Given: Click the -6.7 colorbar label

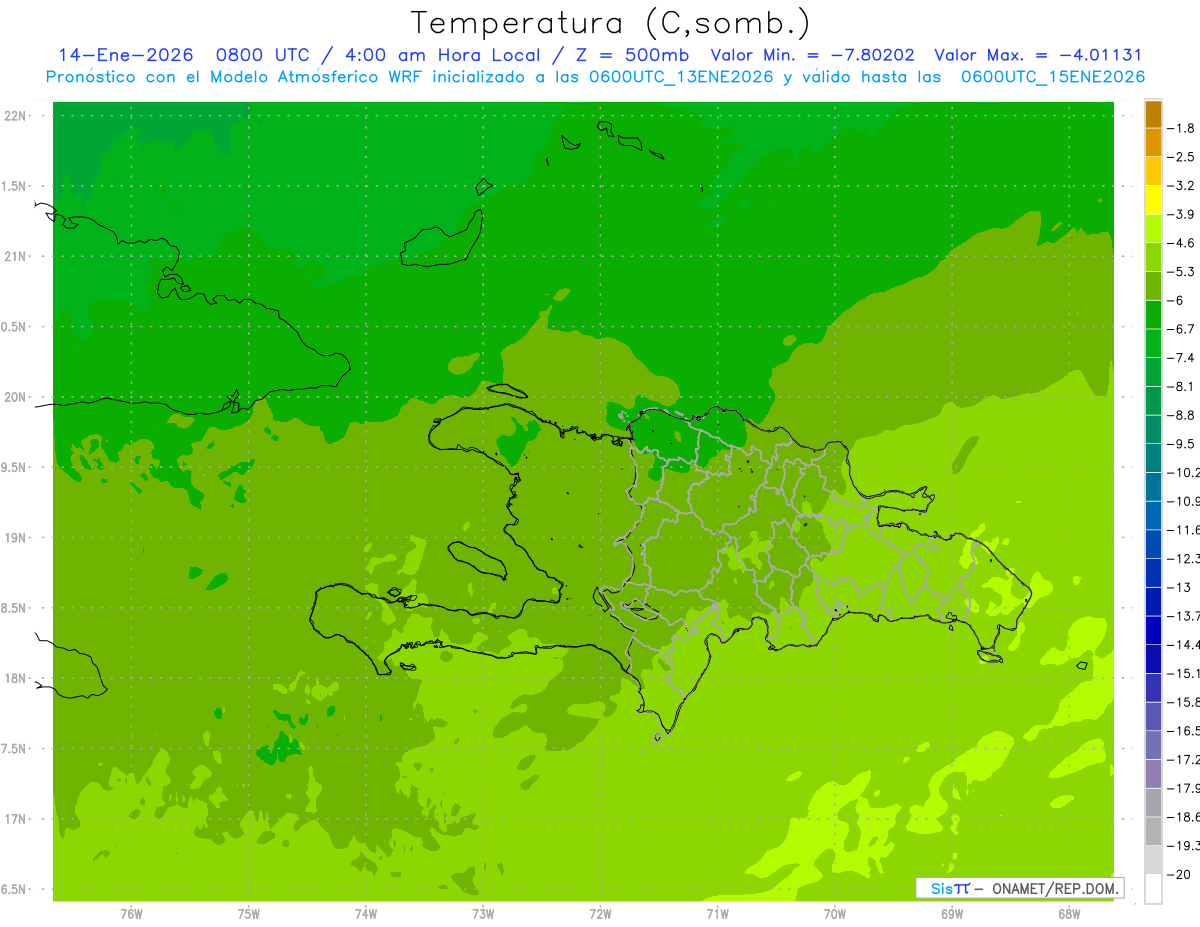Looking at the screenshot, I should pos(1181,329).
